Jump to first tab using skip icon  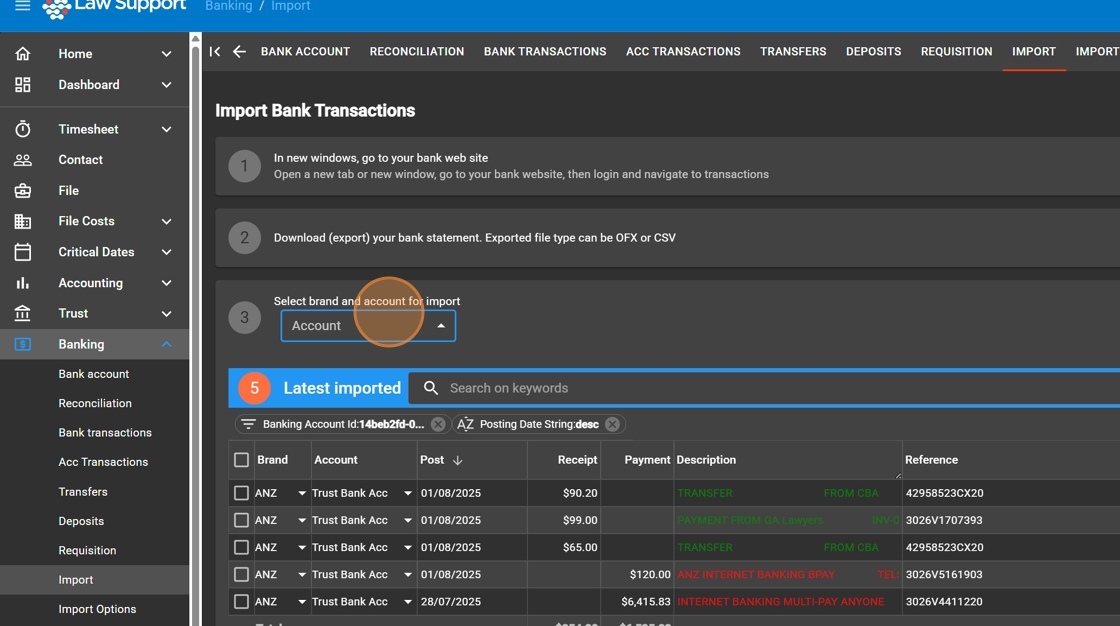coord(215,52)
